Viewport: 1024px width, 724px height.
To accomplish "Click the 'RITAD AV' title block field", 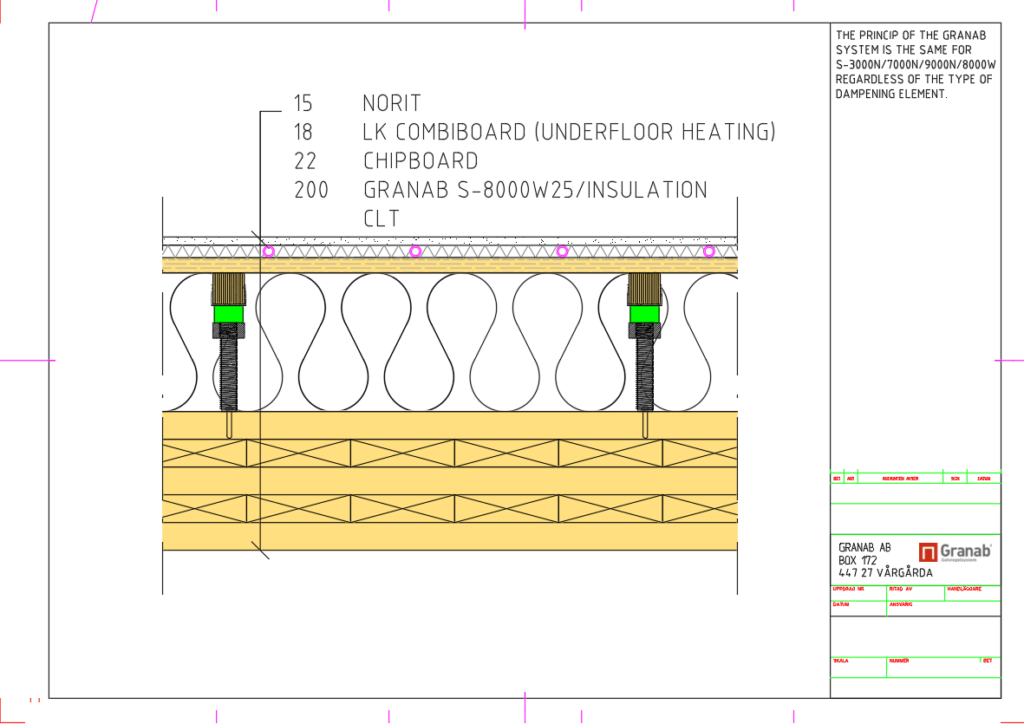I will pos(915,593).
